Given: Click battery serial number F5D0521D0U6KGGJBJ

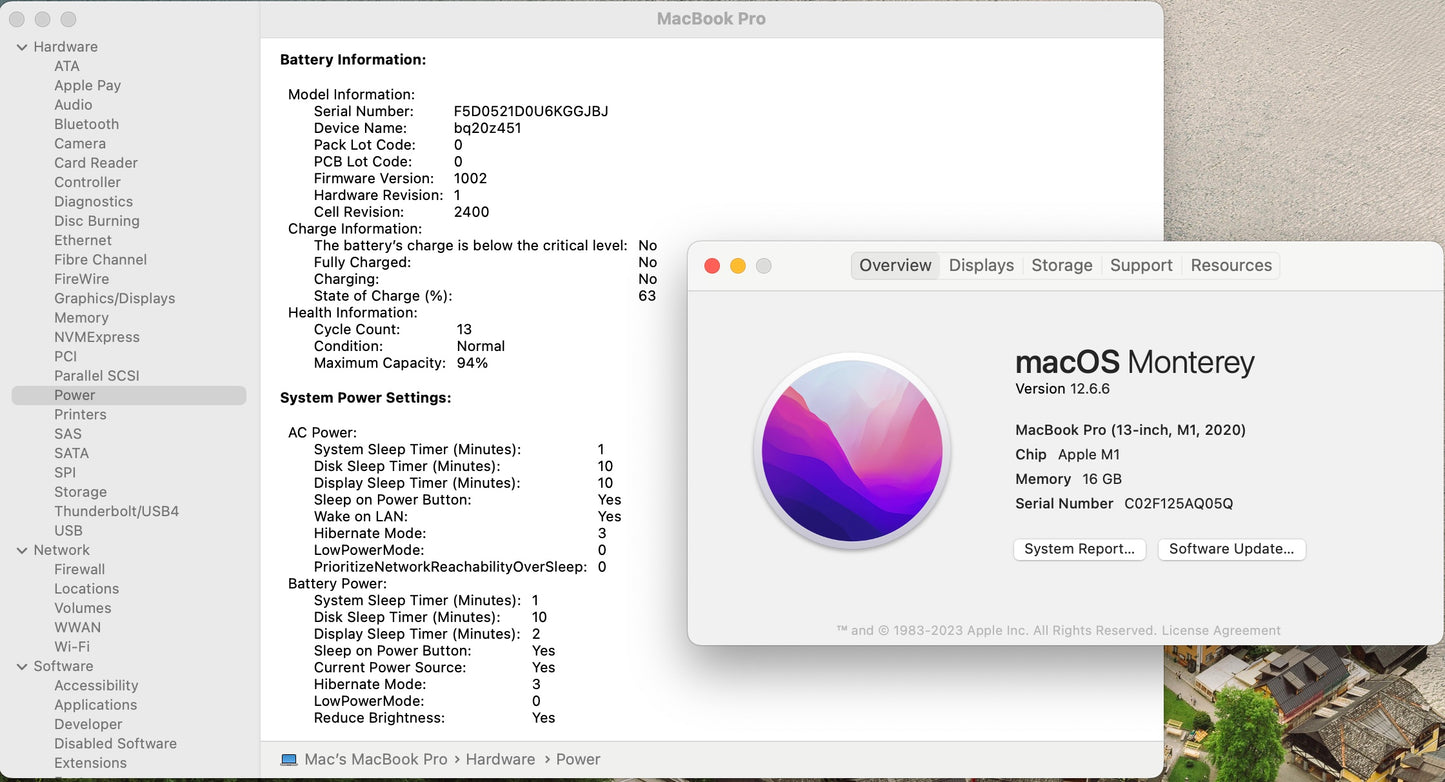Looking at the screenshot, I should tap(531, 111).
